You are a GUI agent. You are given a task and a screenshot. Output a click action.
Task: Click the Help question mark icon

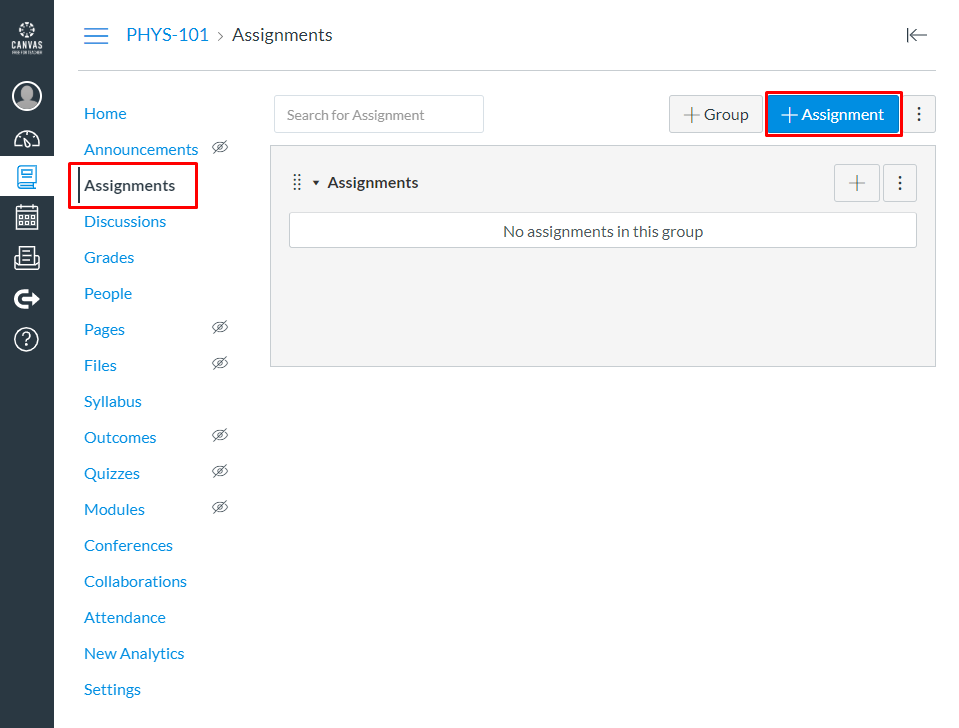pos(26,339)
